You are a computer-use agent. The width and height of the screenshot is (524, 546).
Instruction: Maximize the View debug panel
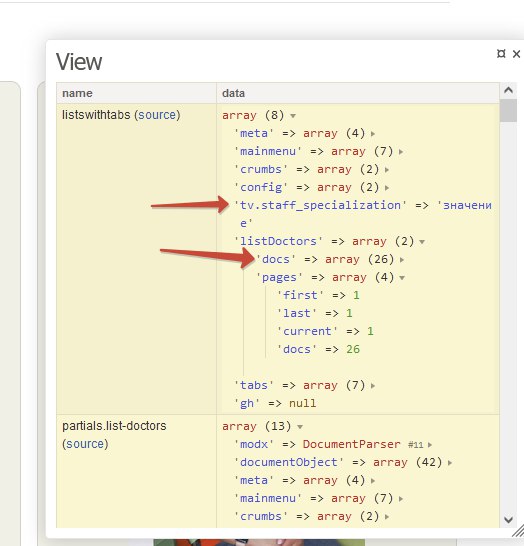pyautogui.click(x=501, y=54)
